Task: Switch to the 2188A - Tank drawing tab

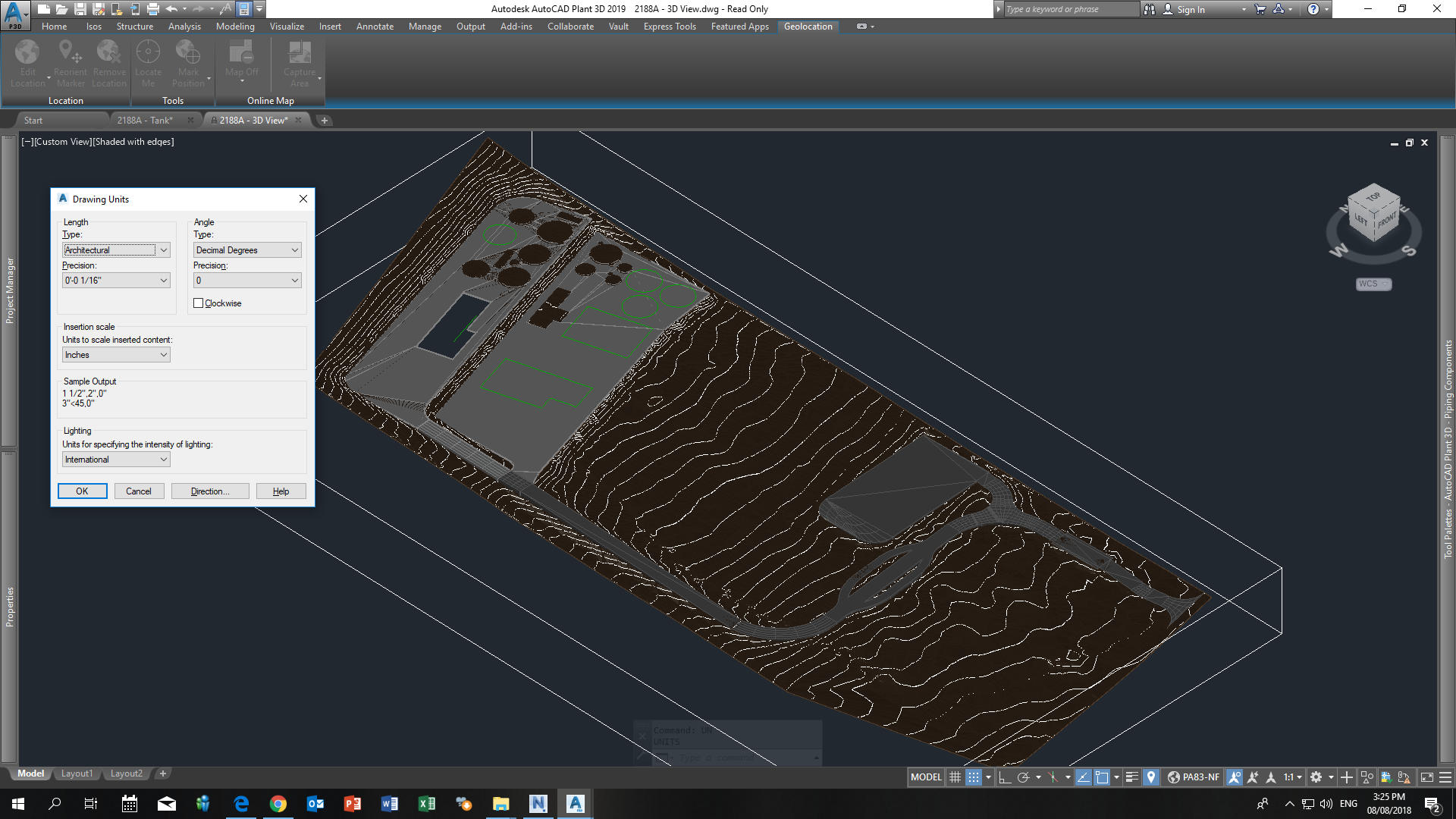Action: click(x=146, y=121)
